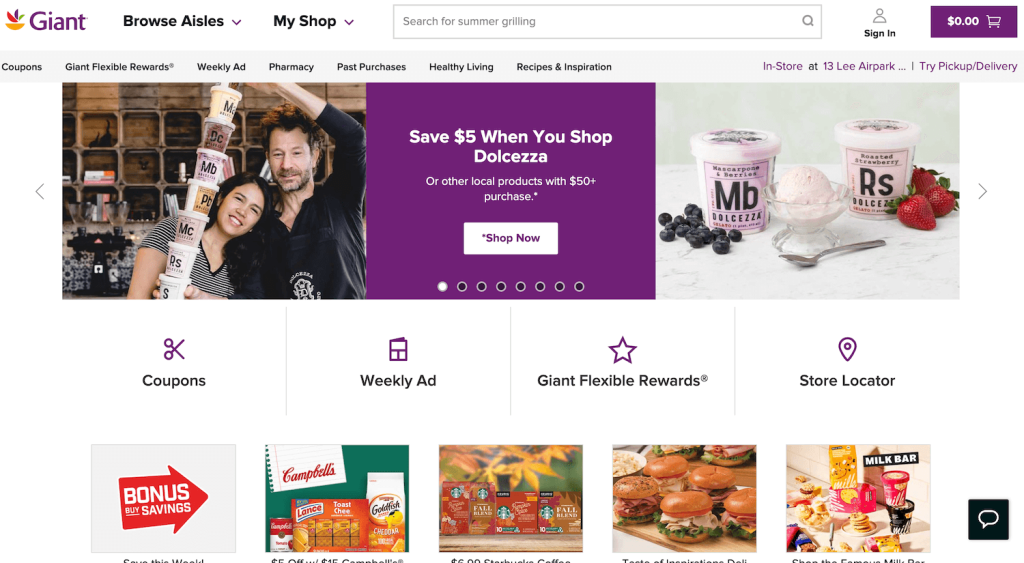Image resolution: width=1024 pixels, height=563 pixels.
Task: Click the Giant logo icon
Action: tap(16, 20)
